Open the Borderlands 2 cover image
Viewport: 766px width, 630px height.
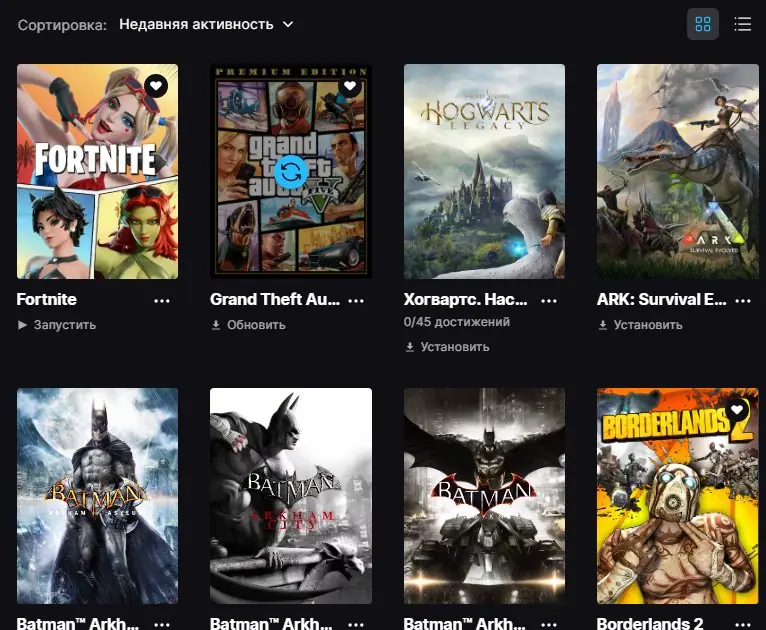coord(678,496)
